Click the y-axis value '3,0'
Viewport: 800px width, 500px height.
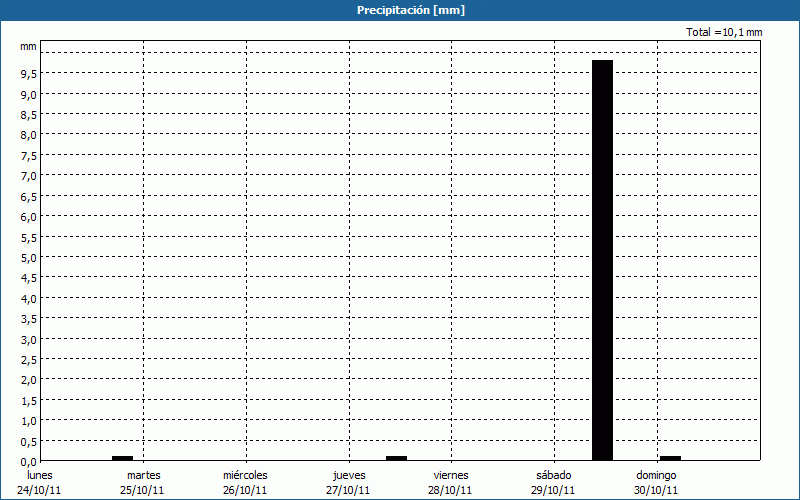click(29, 339)
